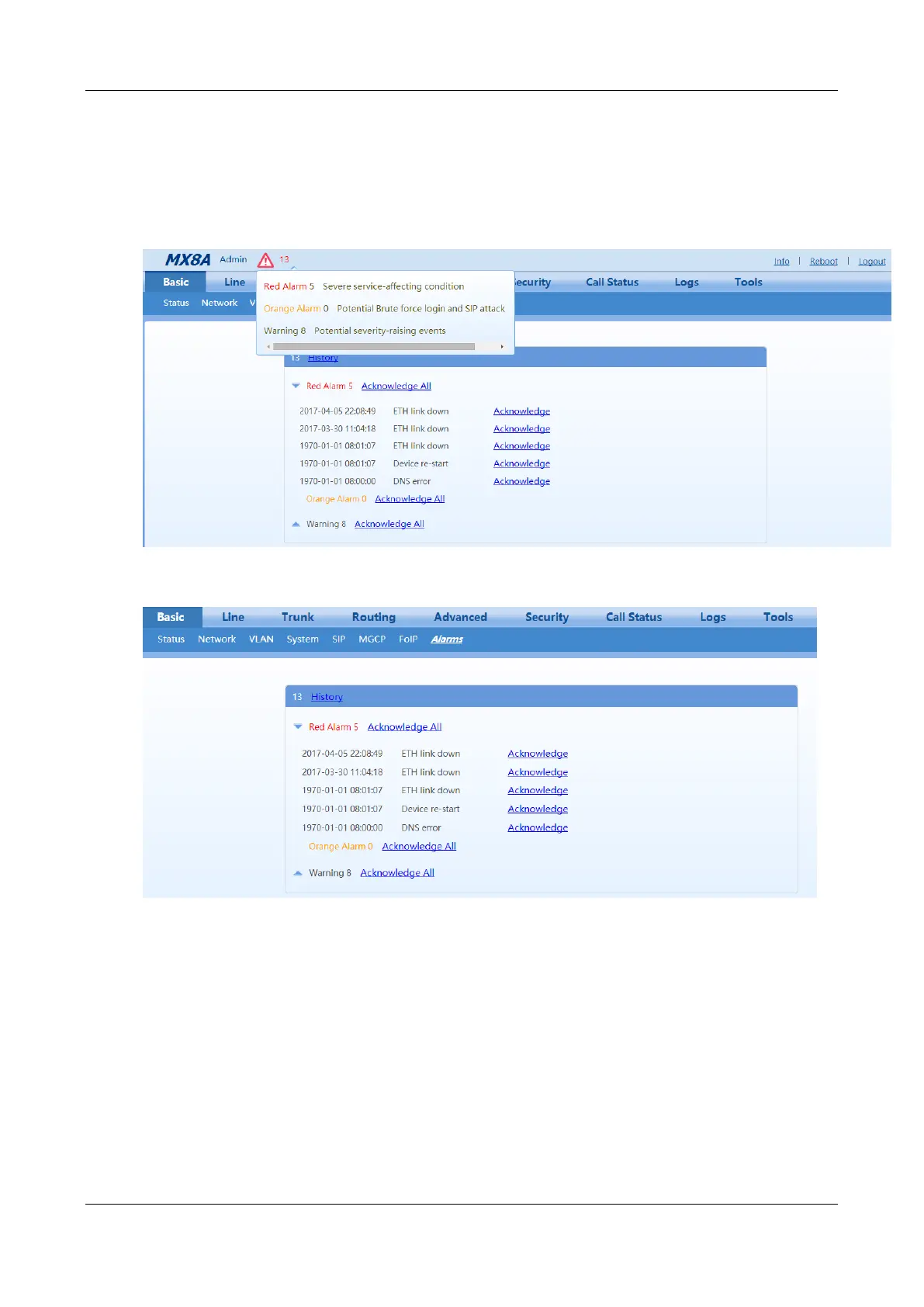
Task: Click Network submenu in upper screenshot
Action: pos(220,303)
